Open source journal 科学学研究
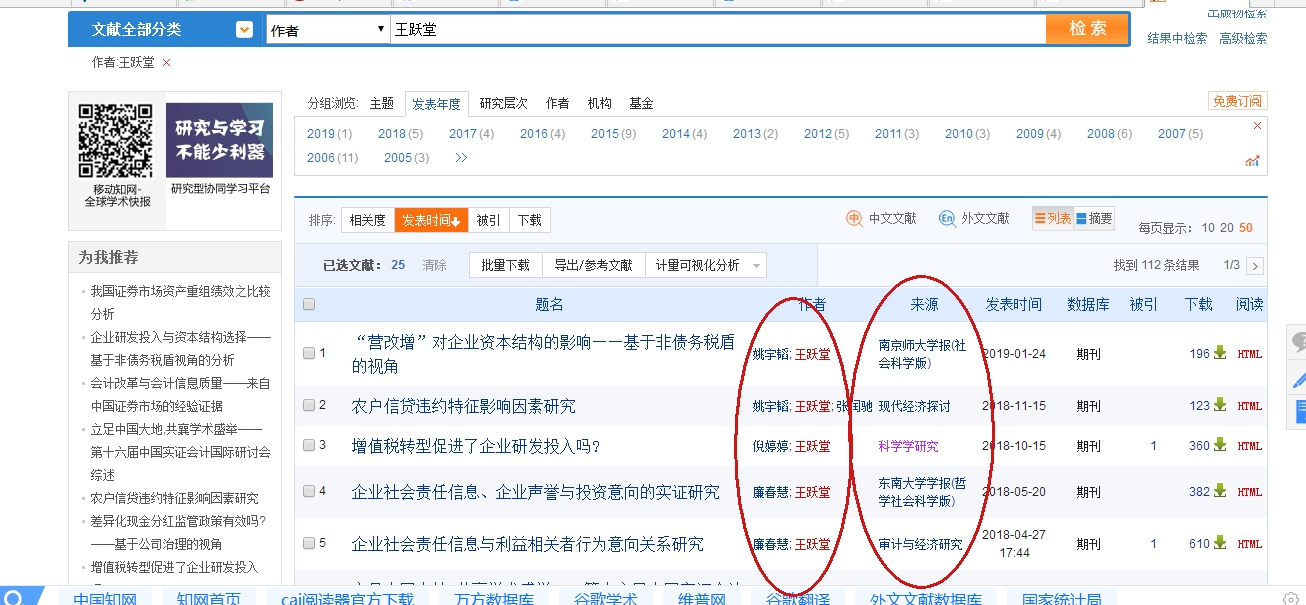Screen dimensions: 1306x605 coord(908,446)
